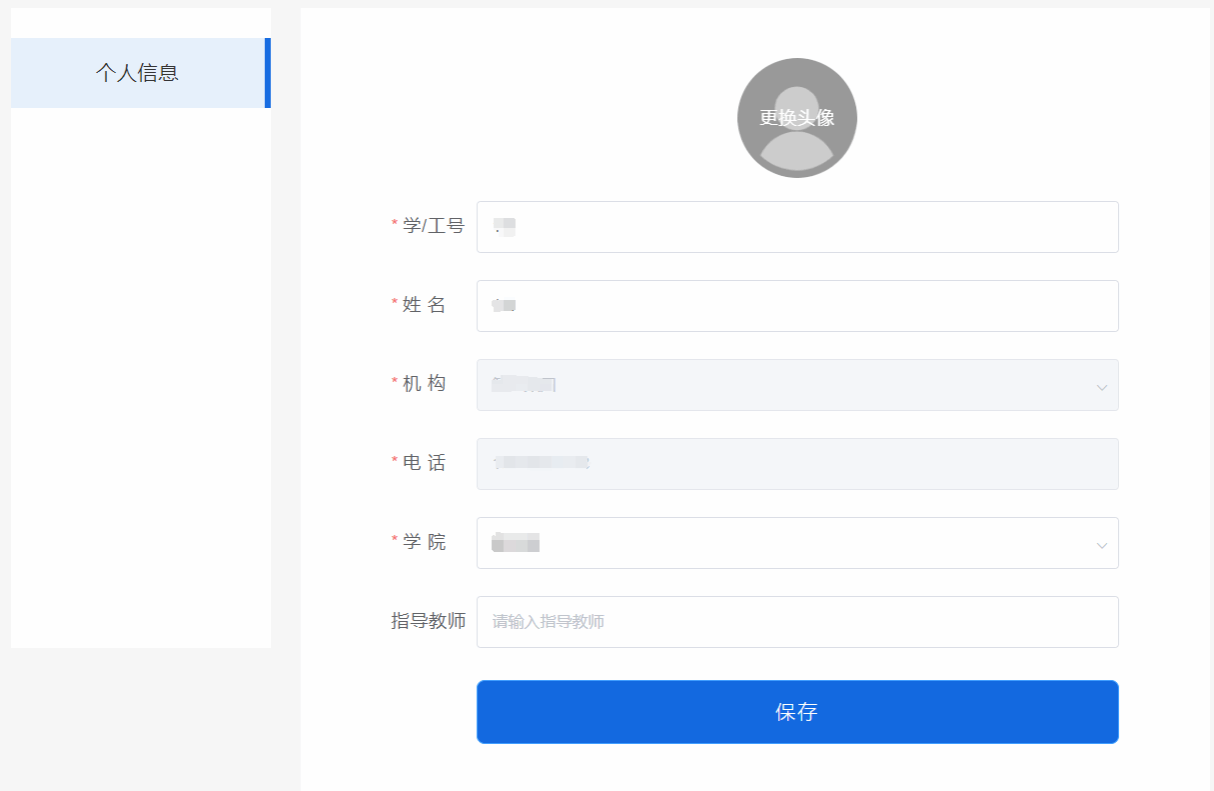Click the 保存 button

point(797,712)
